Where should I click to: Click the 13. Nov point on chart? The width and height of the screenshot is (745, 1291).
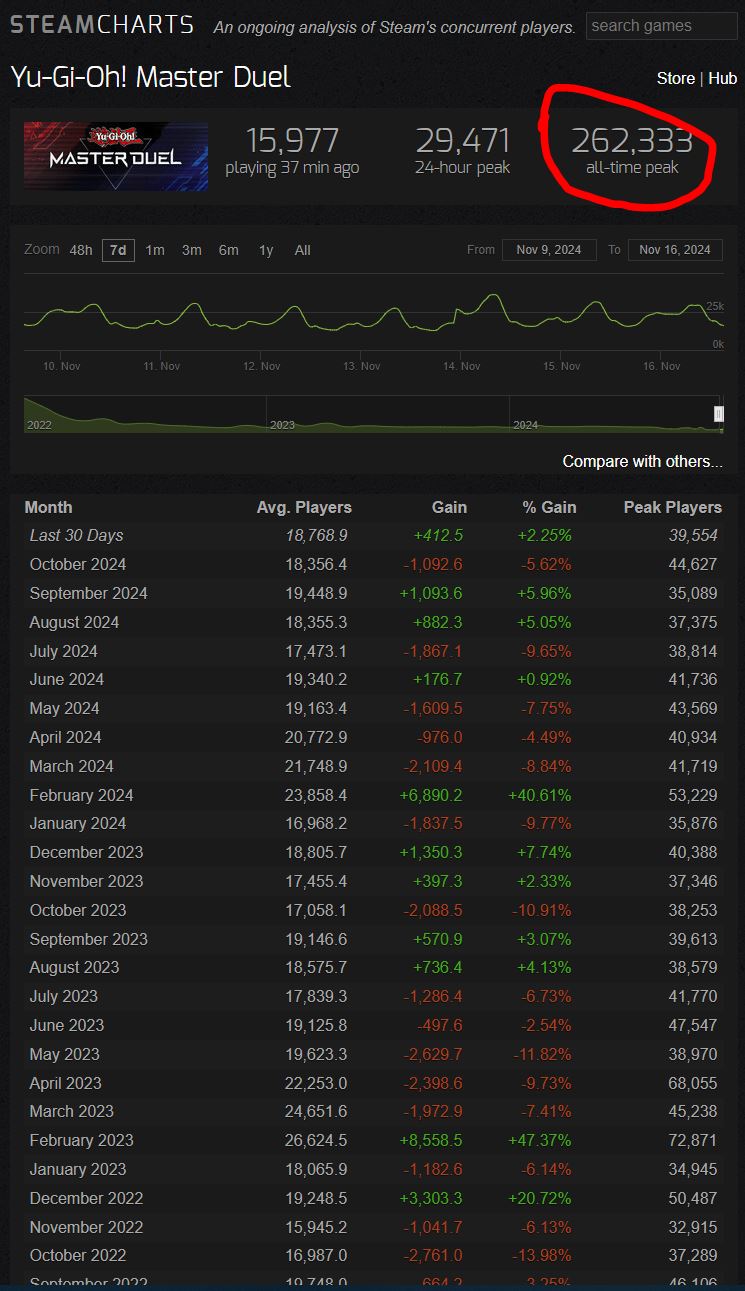pyautogui.click(x=362, y=366)
